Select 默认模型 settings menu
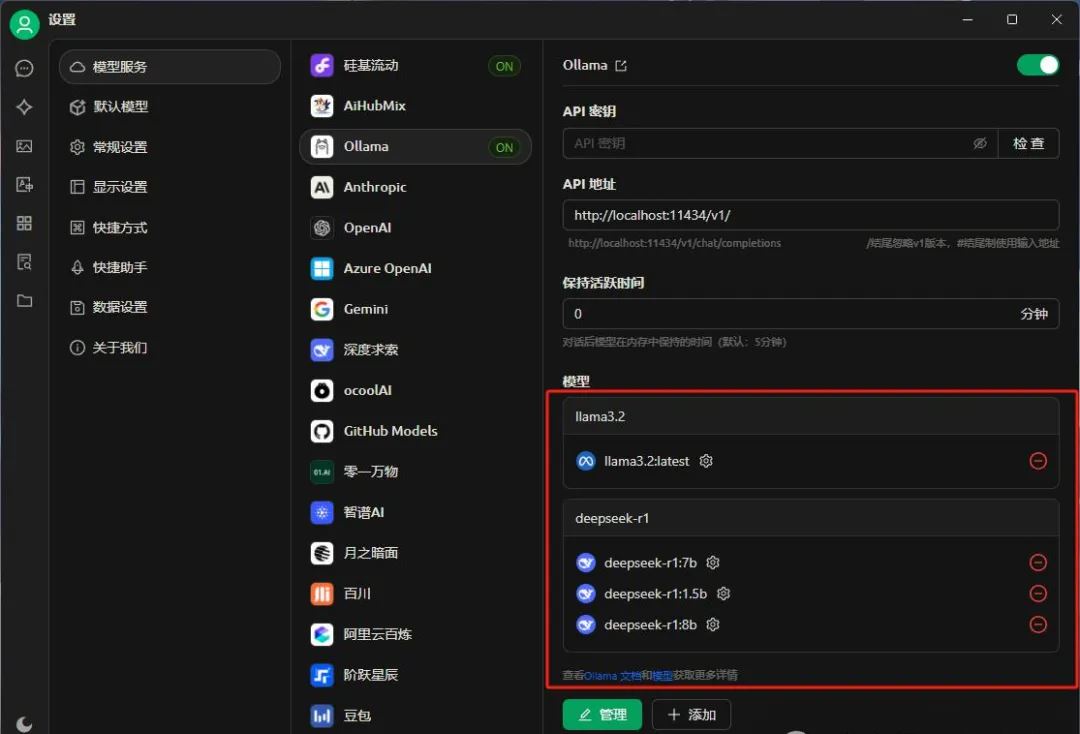This screenshot has height=734, width=1080. click(169, 107)
